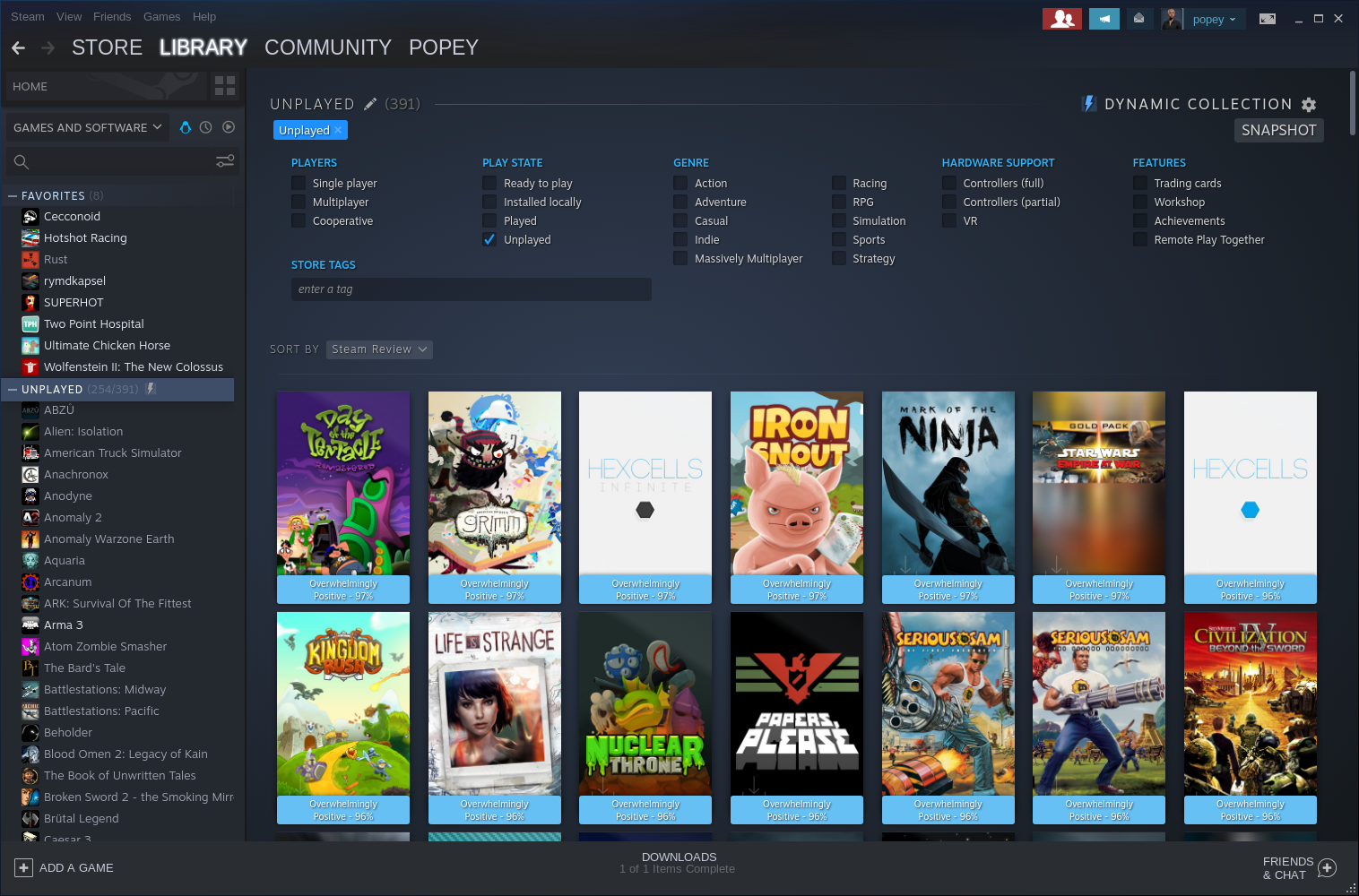Open the Steam Review sort dropdown
This screenshot has width=1359, height=896.
click(379, 349)
